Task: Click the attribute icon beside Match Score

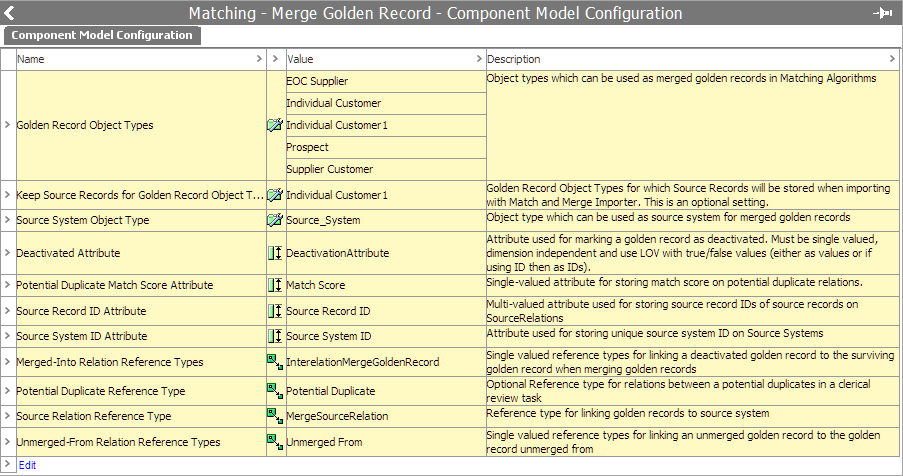Action: (275, 285)
